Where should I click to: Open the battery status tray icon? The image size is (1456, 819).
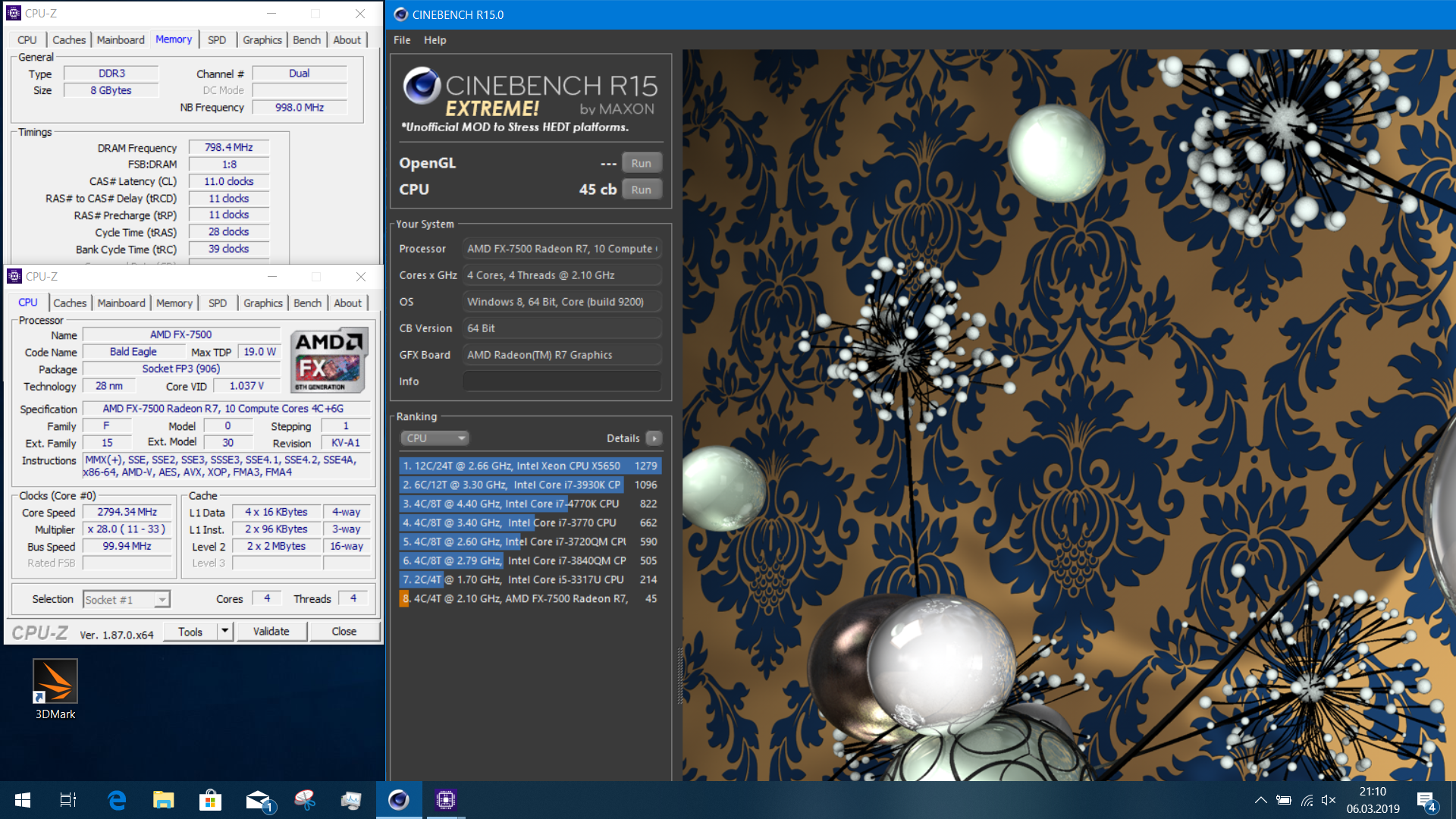[x=1284, y=800]
